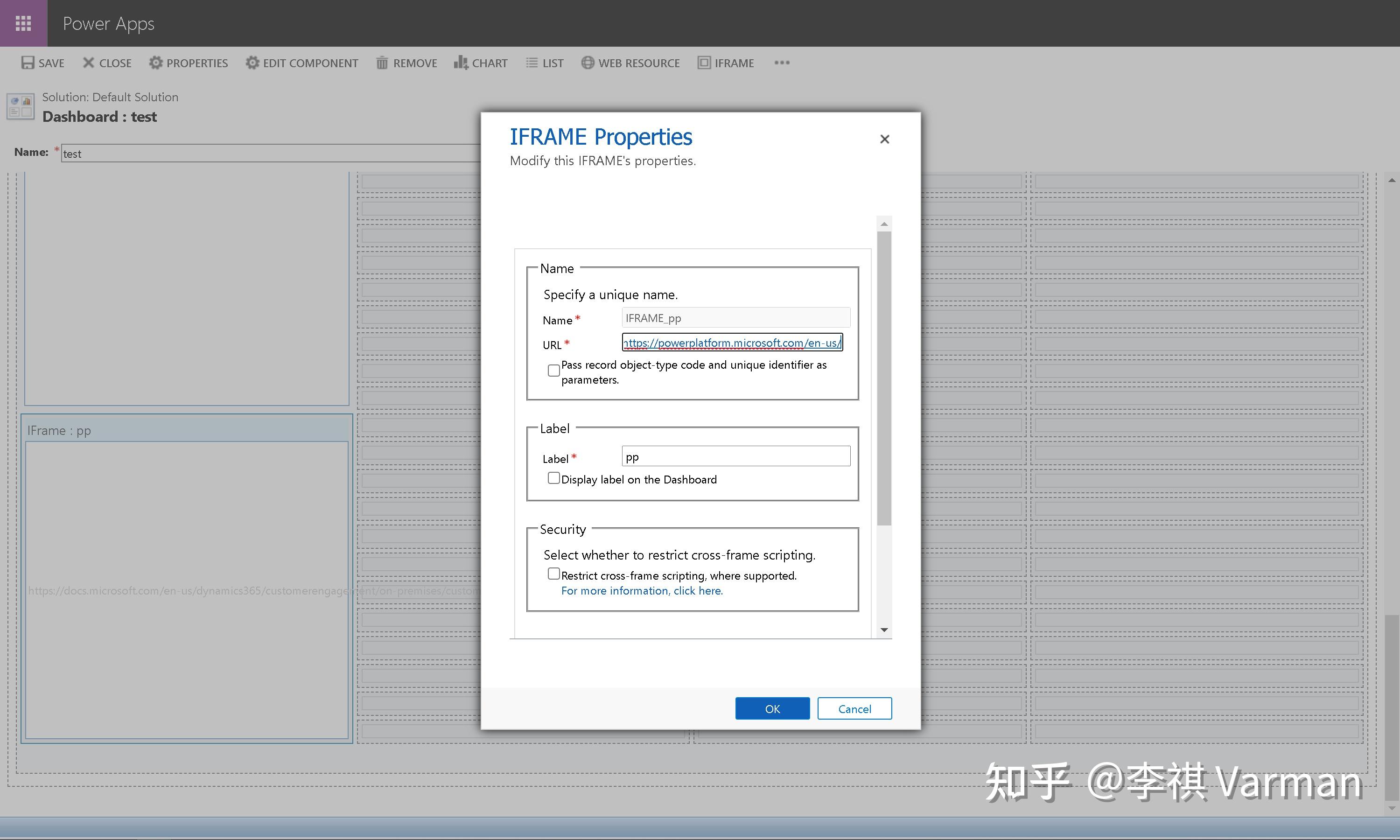Viewport: 1400px width, 840px height.
Task: Check Display label on the Dashboard
Action: click(553, 478)
